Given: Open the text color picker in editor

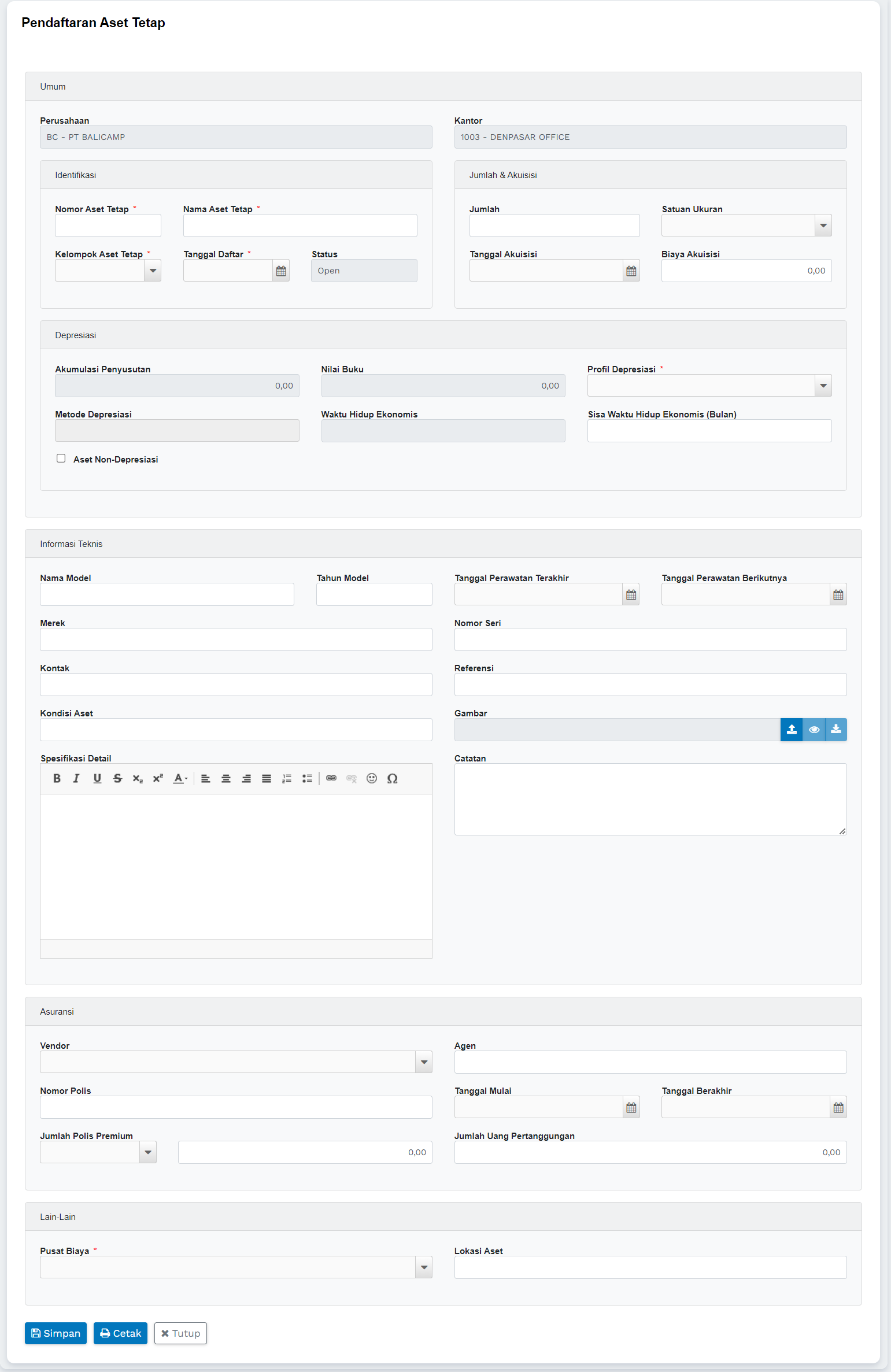Looking at the screenshot, I should click(180, 778).
